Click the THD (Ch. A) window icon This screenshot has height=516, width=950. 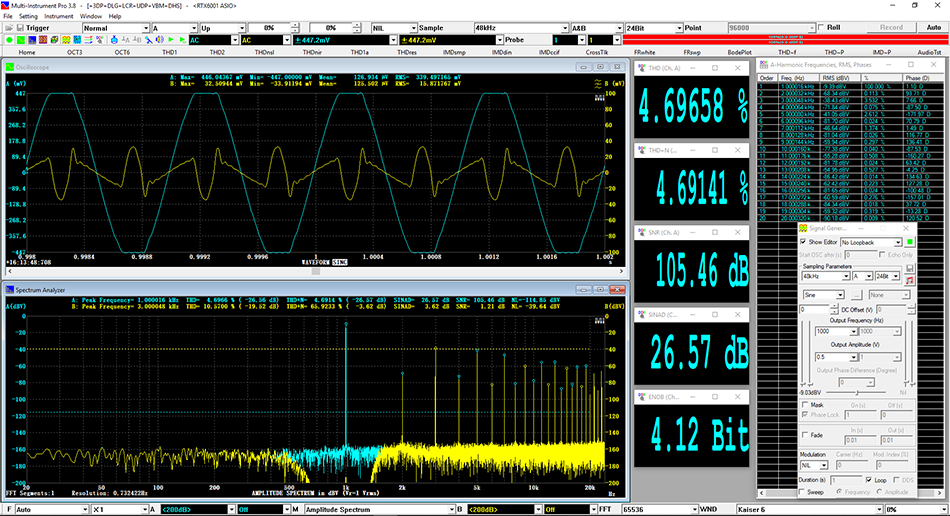tap(642, 68)
